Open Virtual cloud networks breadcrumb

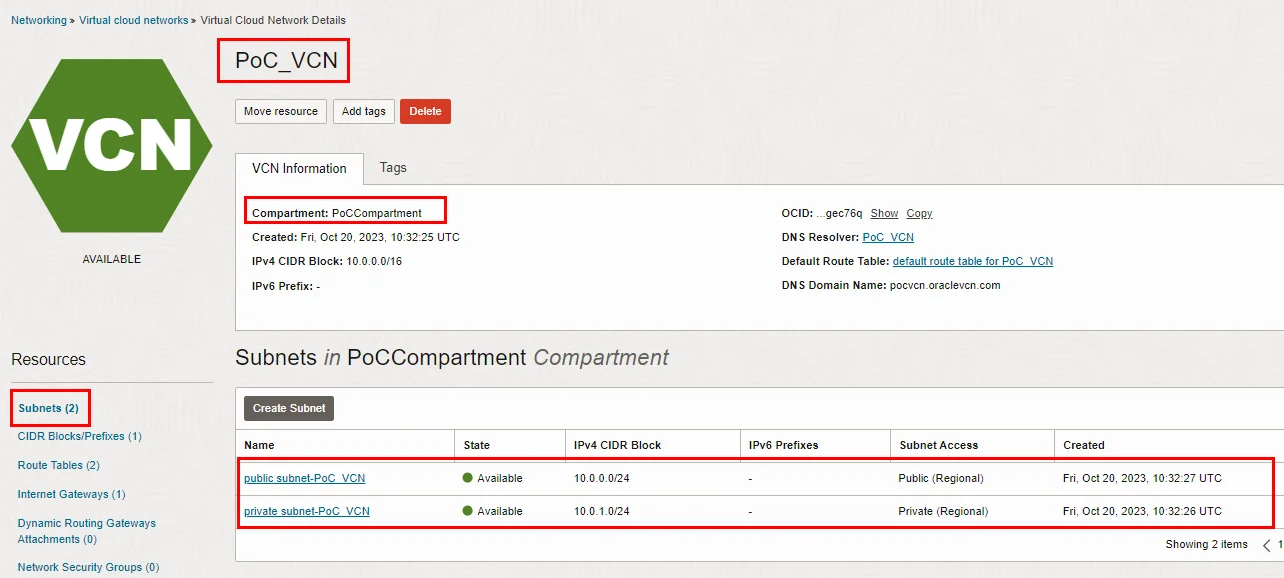(133, 20)
